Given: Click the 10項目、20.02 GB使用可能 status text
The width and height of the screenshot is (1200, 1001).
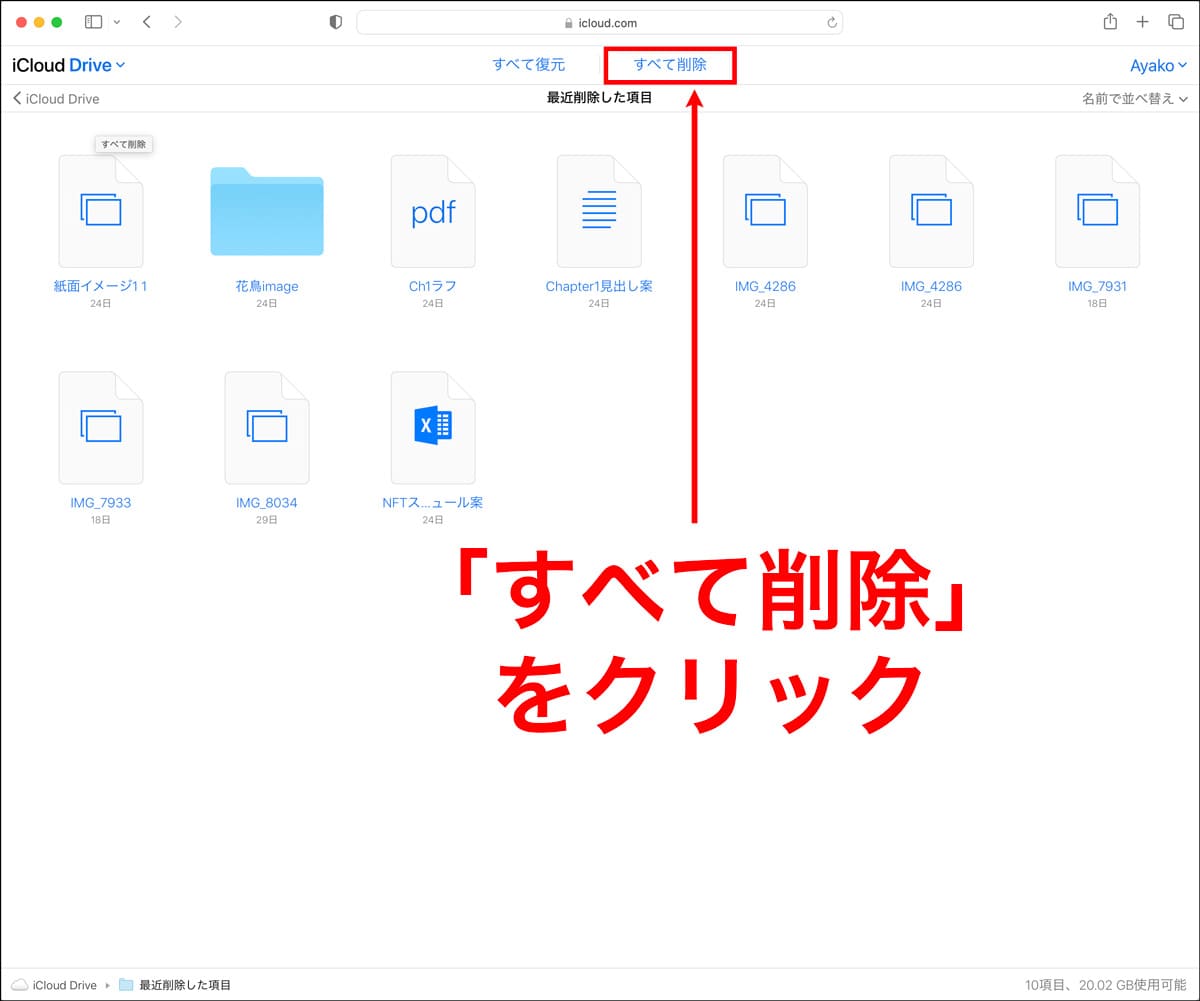Looking at the screenshot, I should [1106, 985].
